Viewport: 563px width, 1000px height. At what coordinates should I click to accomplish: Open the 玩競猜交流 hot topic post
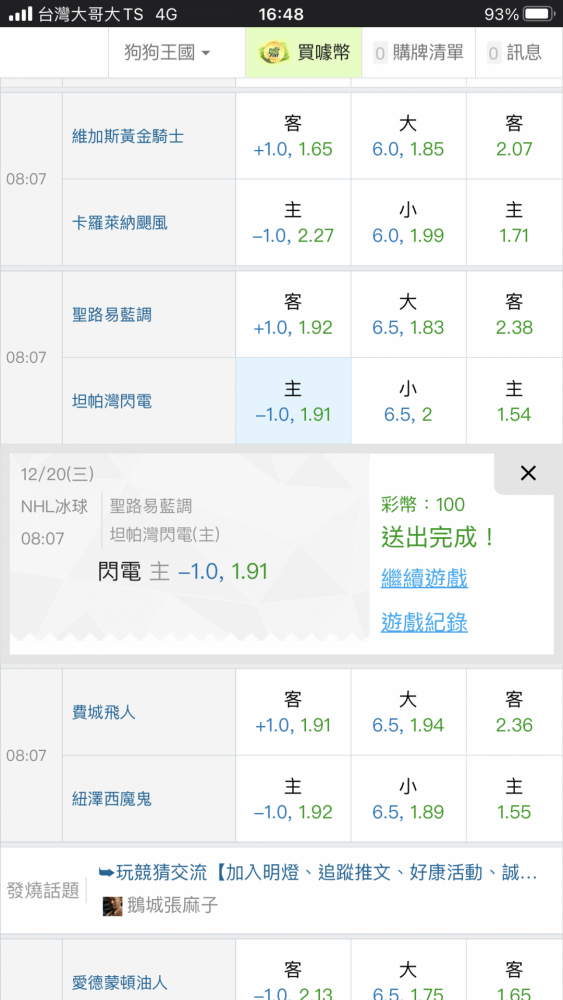click(318, 872)
